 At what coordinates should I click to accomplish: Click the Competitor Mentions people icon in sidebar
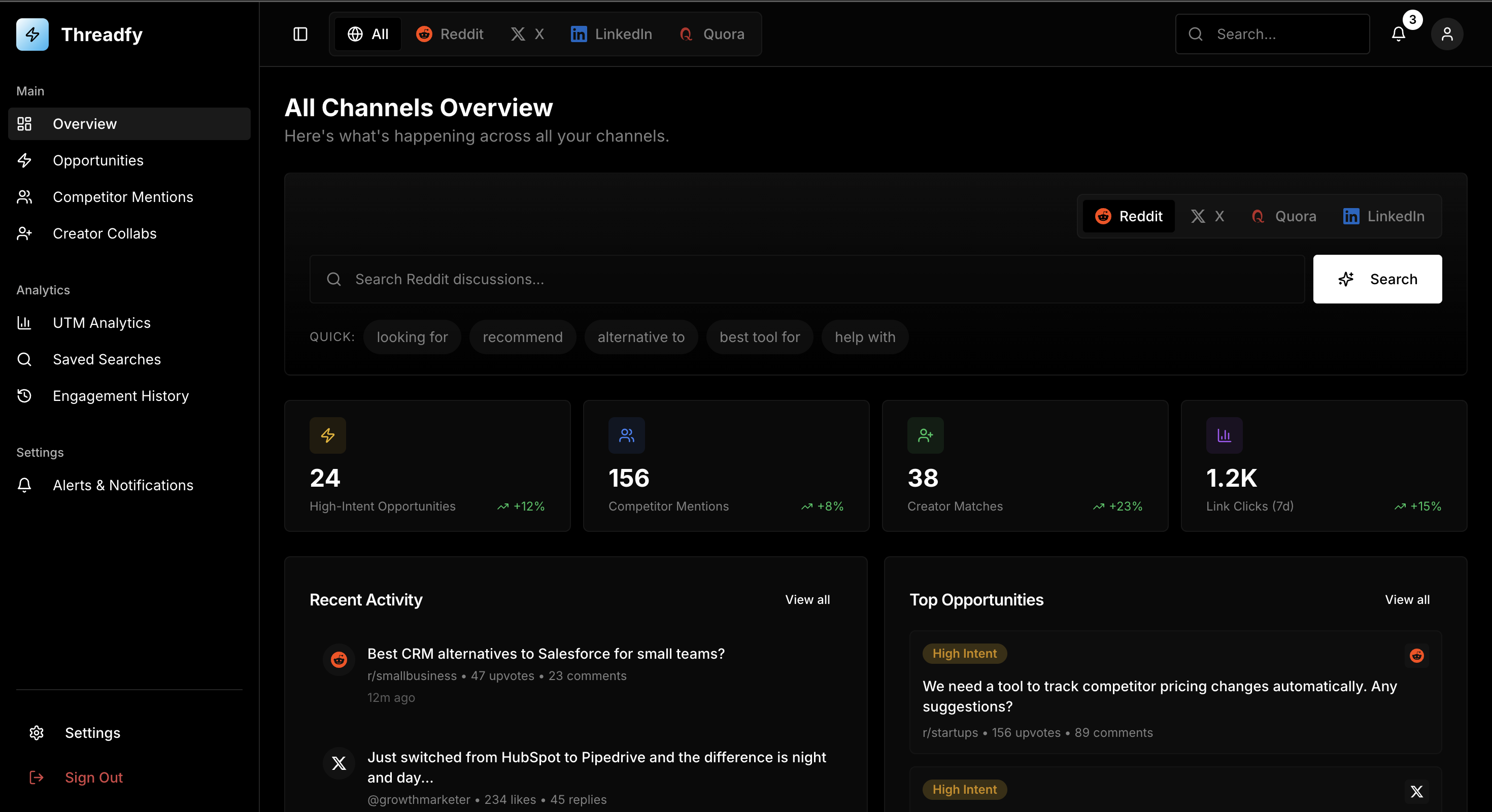point(24,197)
